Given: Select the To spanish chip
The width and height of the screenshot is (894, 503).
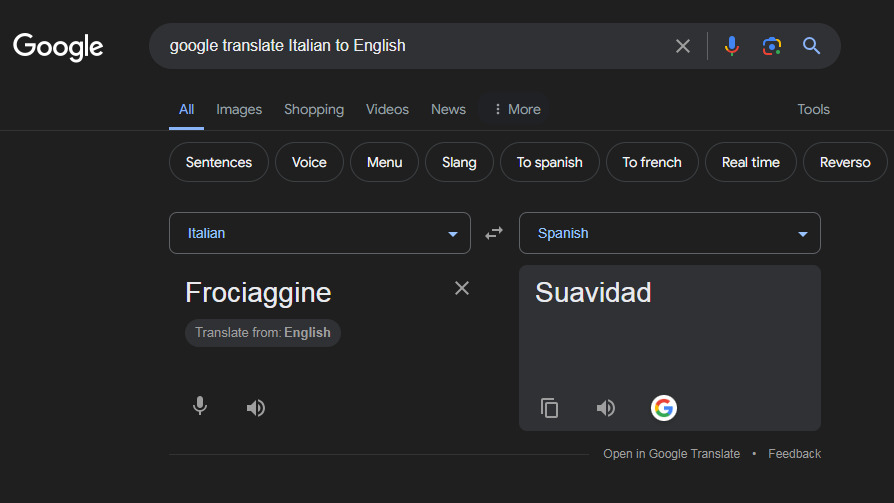Looking at the screenshot, I should [x=550, y=163].
